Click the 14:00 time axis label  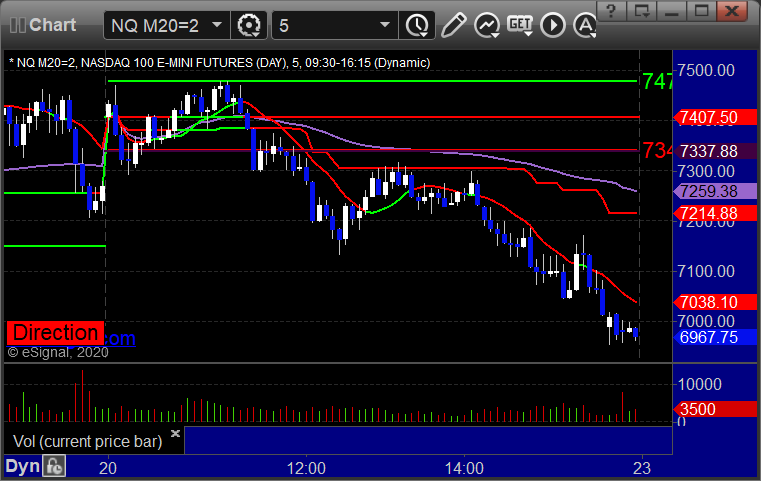464,468
